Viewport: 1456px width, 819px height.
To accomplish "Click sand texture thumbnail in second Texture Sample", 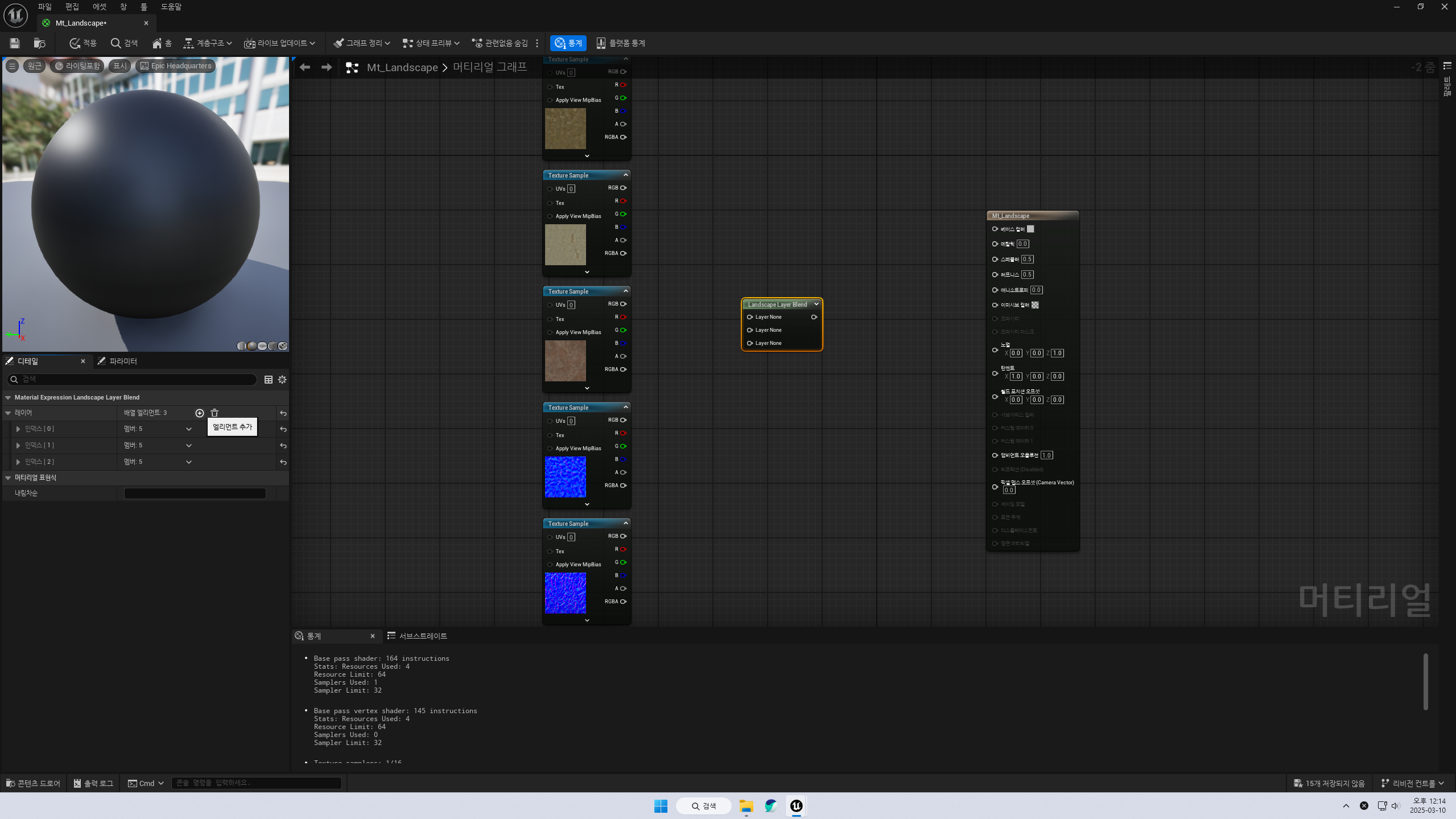I will pyautogui.click(x=565, y=245).
